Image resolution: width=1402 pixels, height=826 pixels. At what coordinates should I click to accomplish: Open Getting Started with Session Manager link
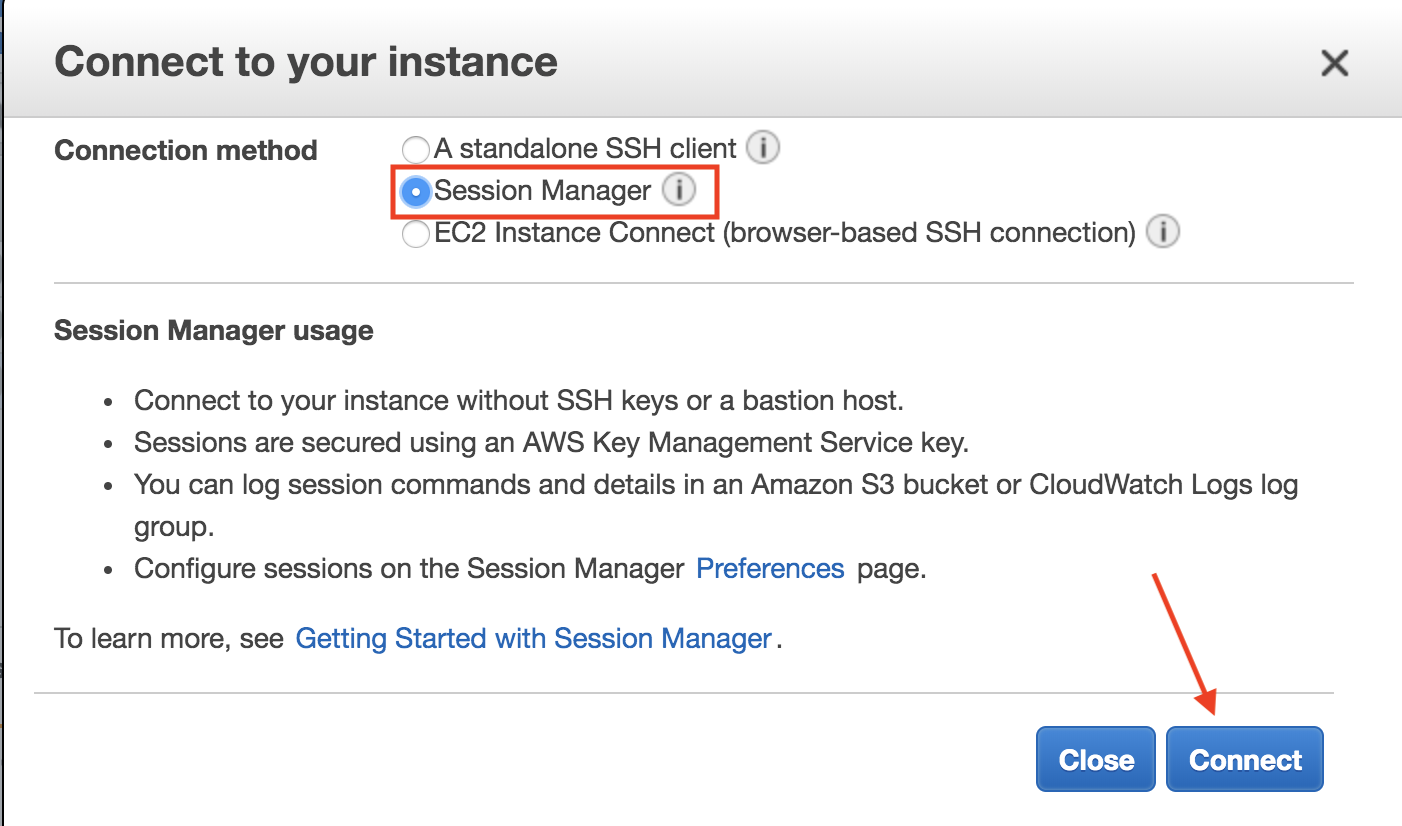(x=533, y=639)
